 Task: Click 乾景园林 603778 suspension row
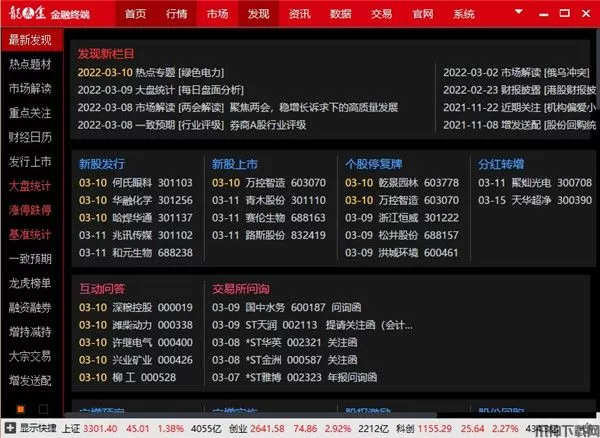pyautogui.click(x=402, y=183)
